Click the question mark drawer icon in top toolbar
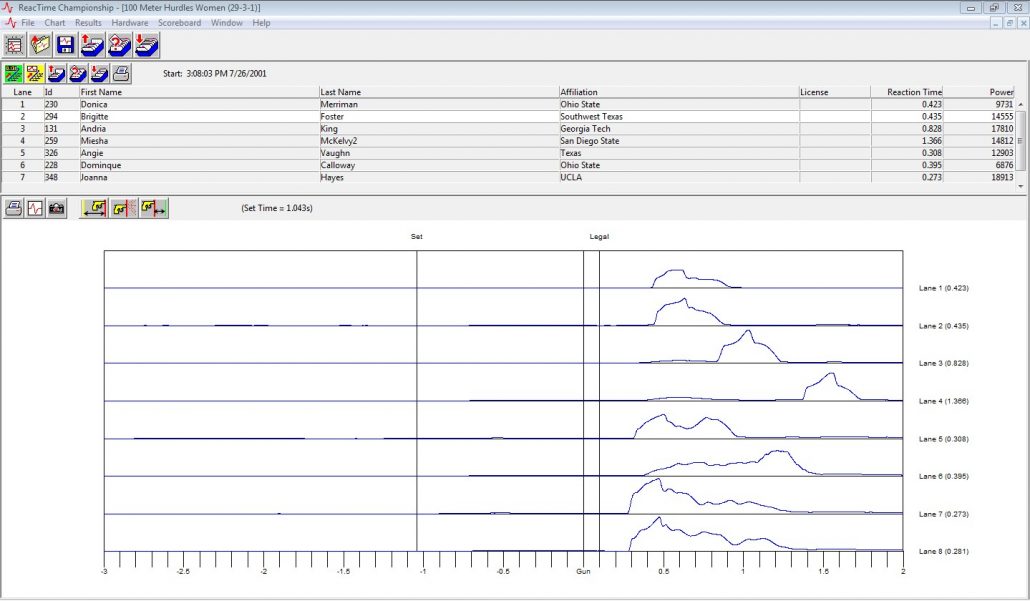Viewport: 1030px width, 601px height. coord(119,44)
